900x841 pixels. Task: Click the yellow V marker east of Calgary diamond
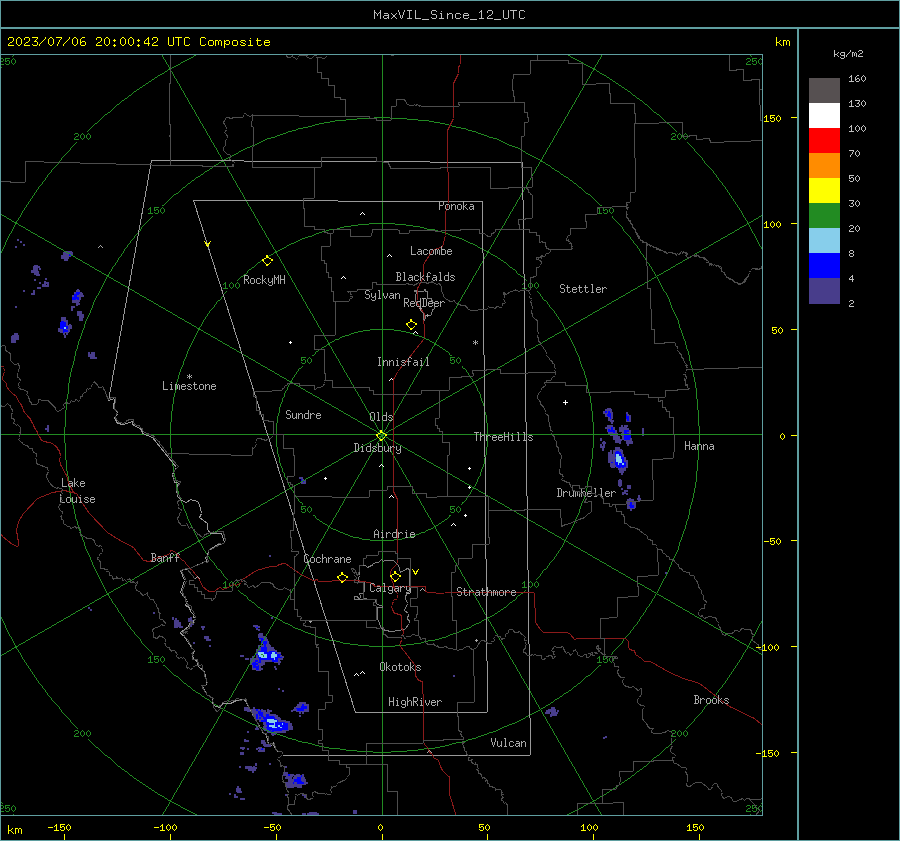click(416, 572)
